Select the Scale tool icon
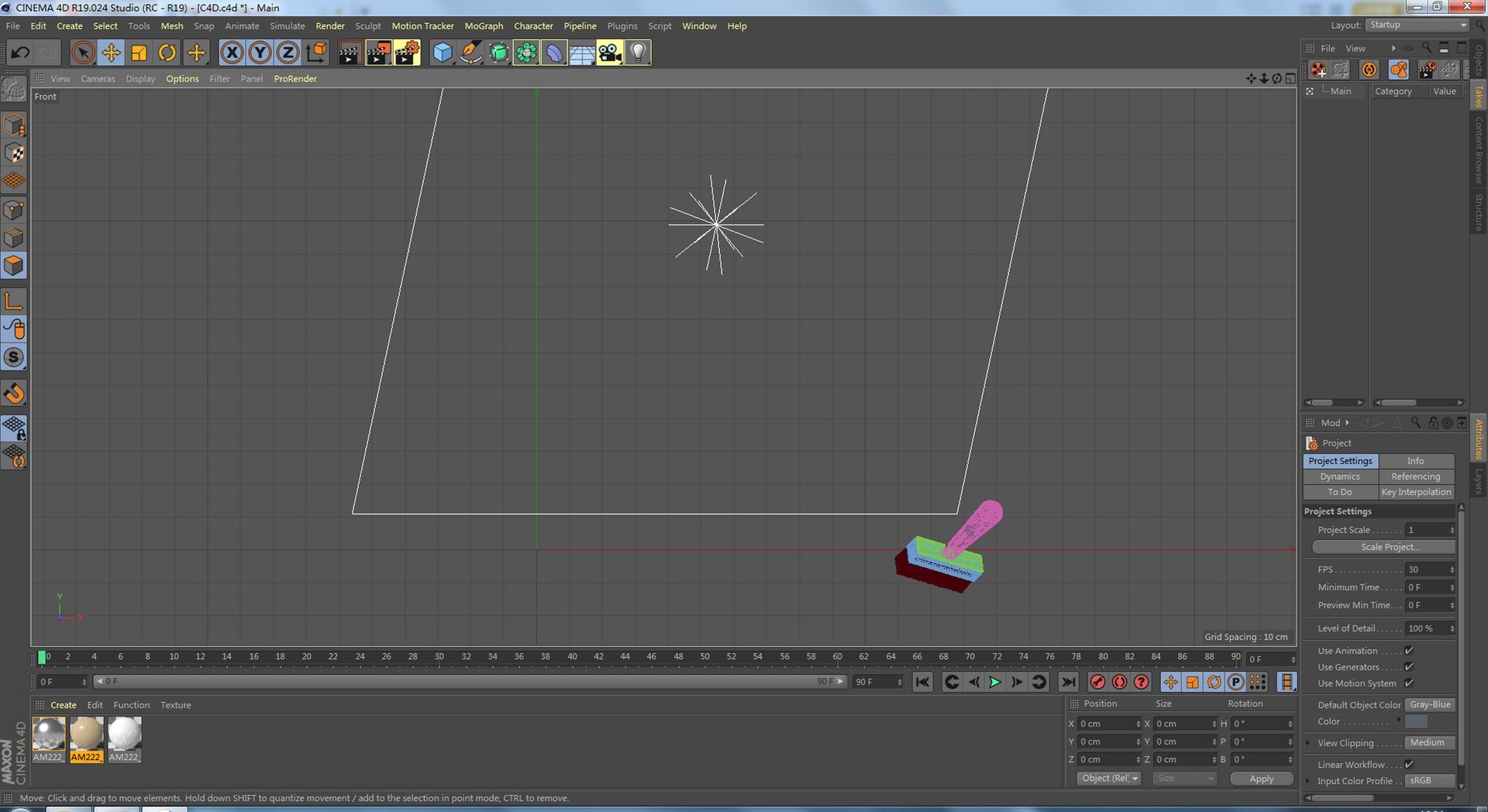This screenshot has width=1488, height=812. point(139,53)
